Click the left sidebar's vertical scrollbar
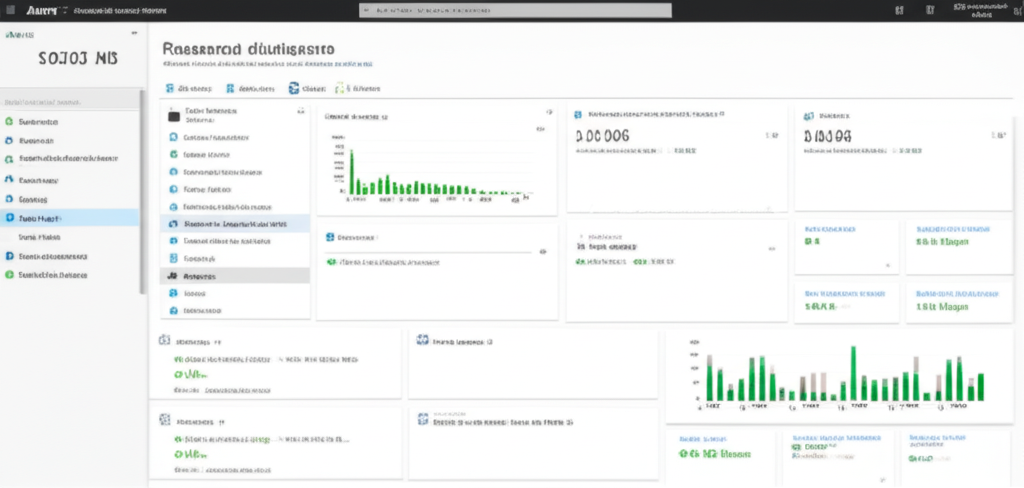This screenshot has height=488, width=1024. click(142, 192)
